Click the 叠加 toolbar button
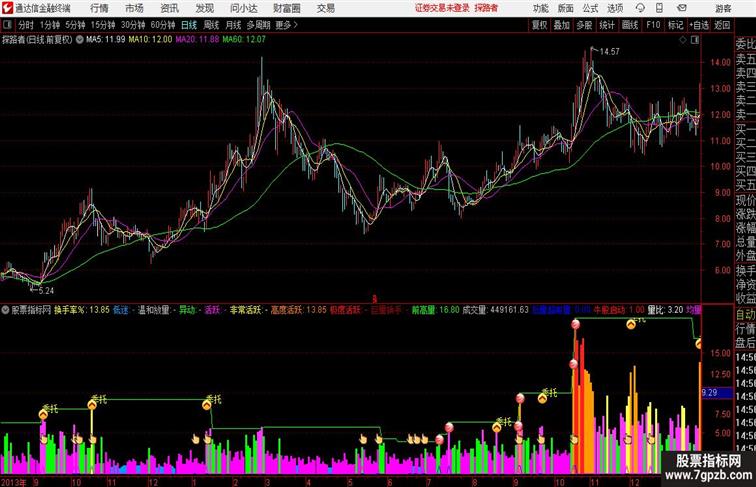Screen dimensions: 756x487 [562, 25]
